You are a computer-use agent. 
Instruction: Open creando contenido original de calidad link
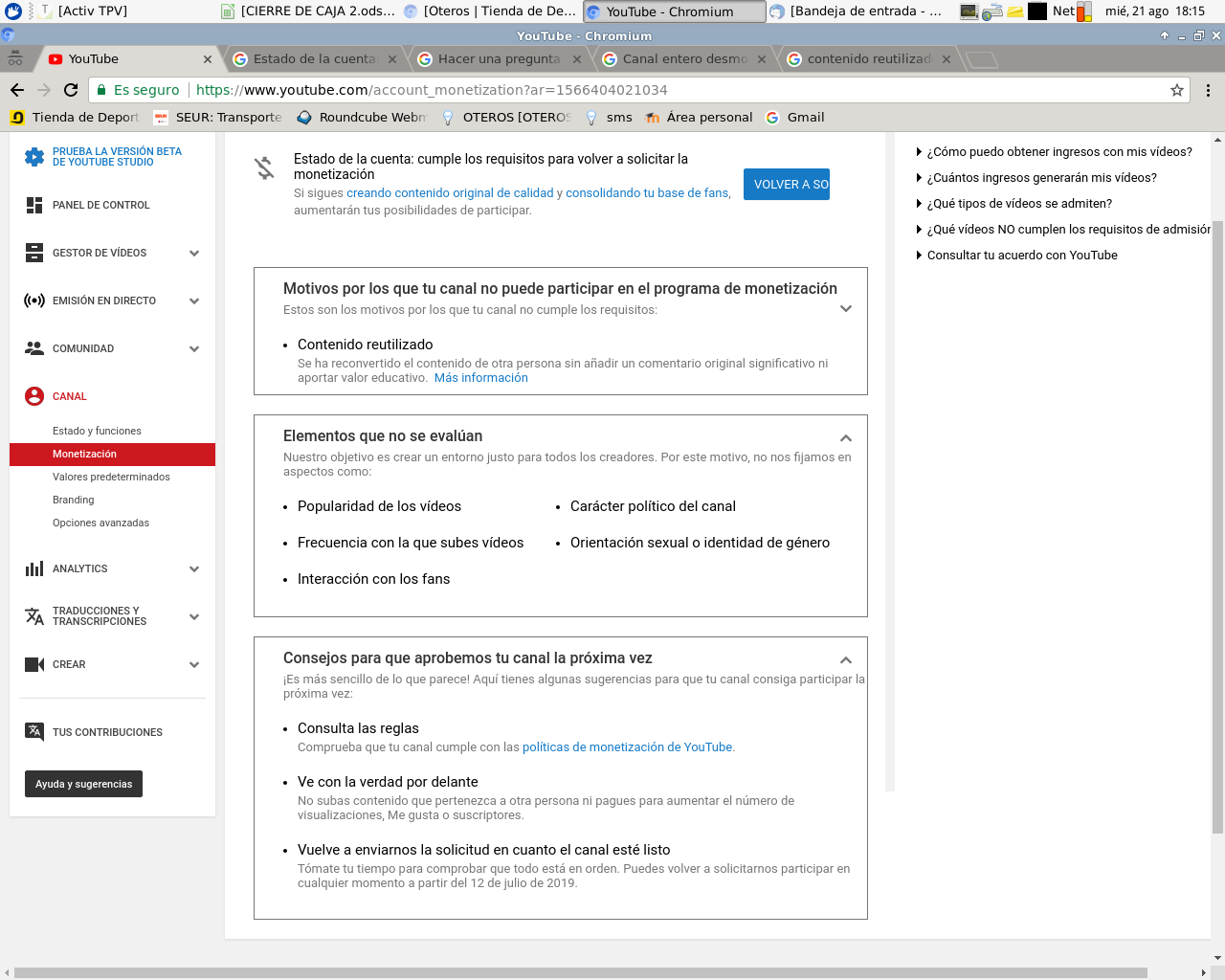[x=450, y=193]
